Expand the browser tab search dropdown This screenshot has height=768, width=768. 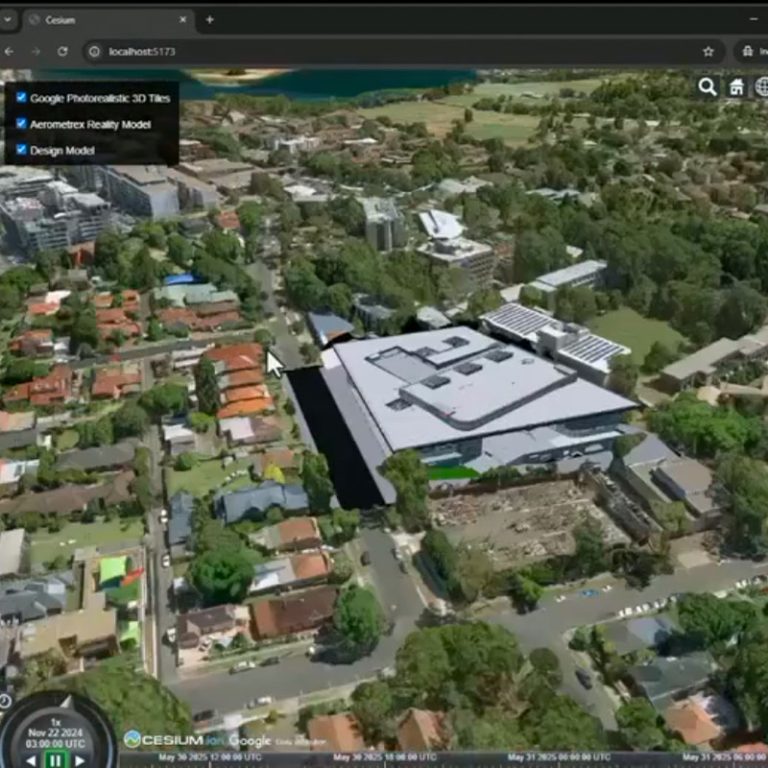click(8, 19)
